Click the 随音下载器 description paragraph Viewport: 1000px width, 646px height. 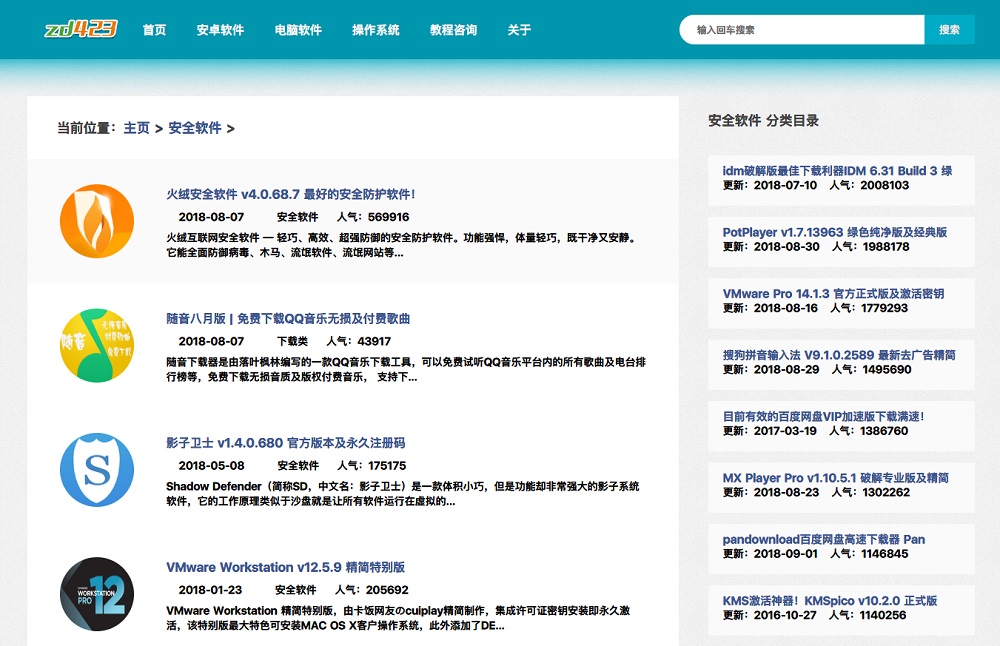click(406, 370)
